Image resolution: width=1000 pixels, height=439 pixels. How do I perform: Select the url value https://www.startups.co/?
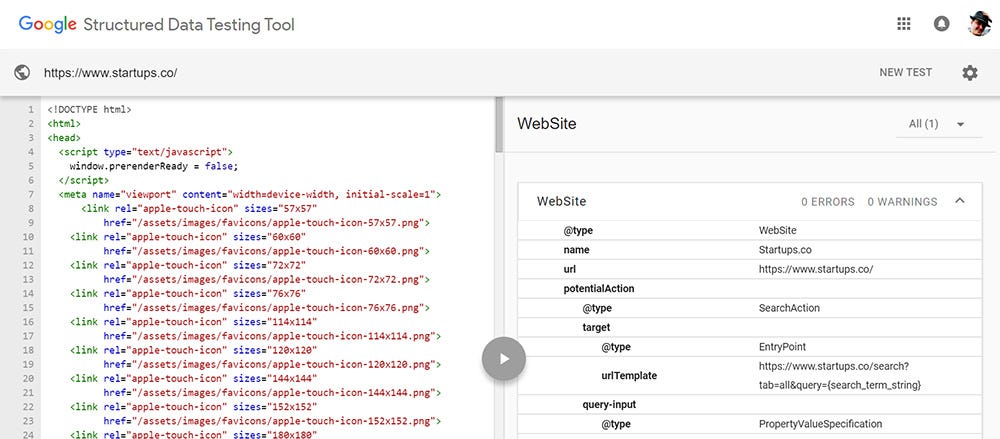point(816,269)
